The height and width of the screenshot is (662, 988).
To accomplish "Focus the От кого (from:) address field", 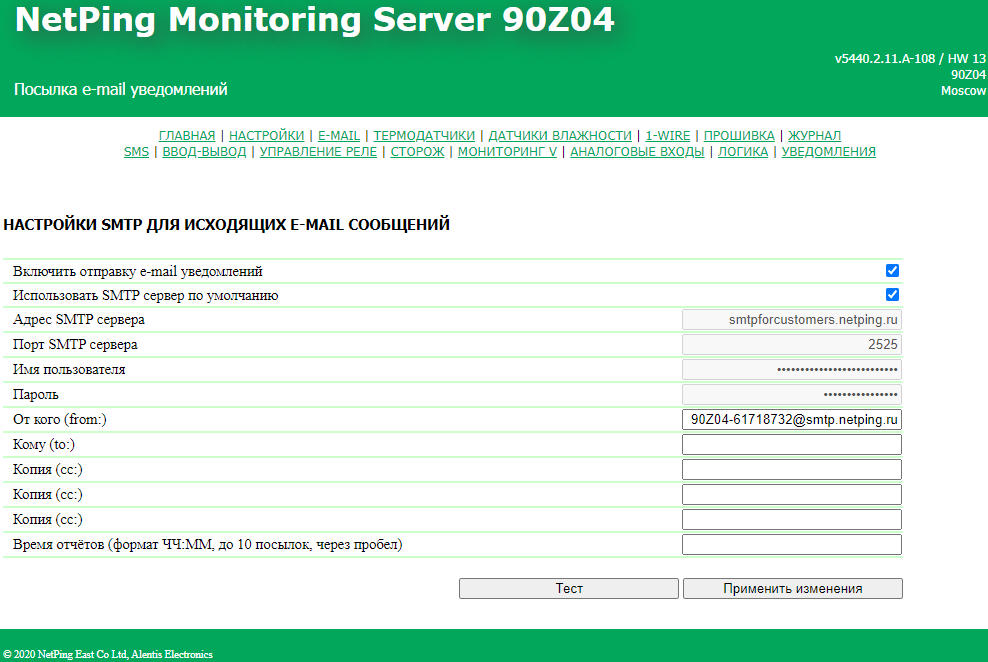I will click(x=791, y=420).
